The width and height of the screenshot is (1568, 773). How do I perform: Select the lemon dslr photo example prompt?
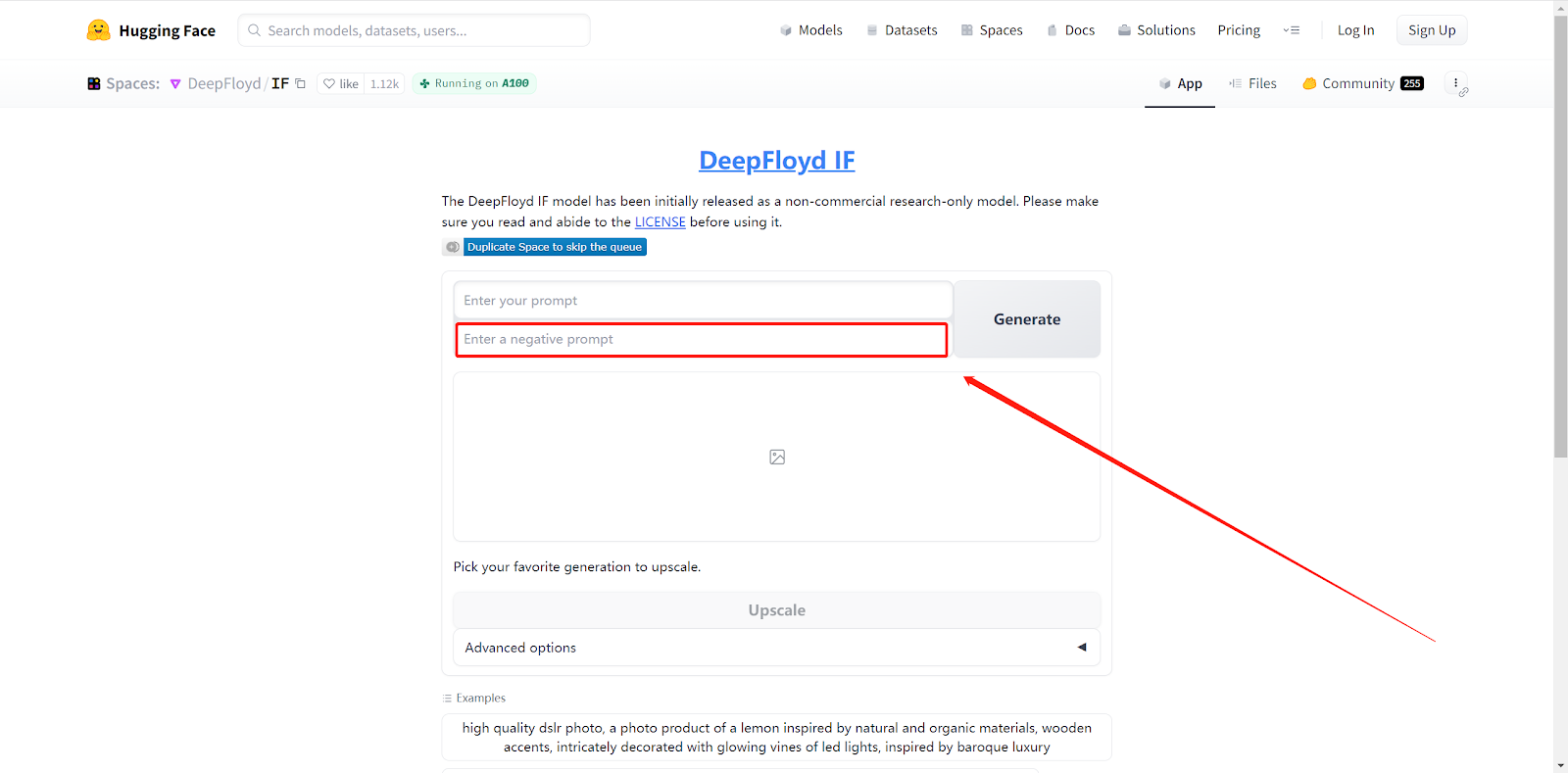tap(777, 737)
